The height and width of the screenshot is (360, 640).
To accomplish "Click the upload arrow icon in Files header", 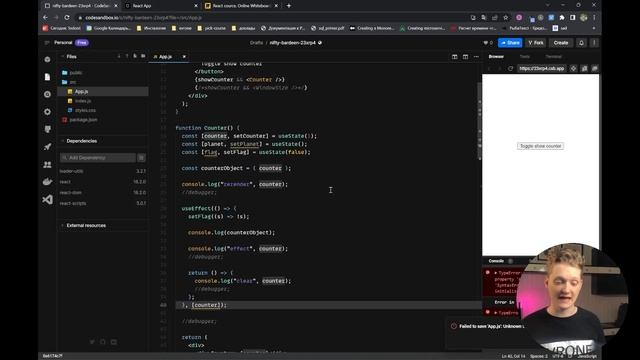I will click(x=127, y=56).
